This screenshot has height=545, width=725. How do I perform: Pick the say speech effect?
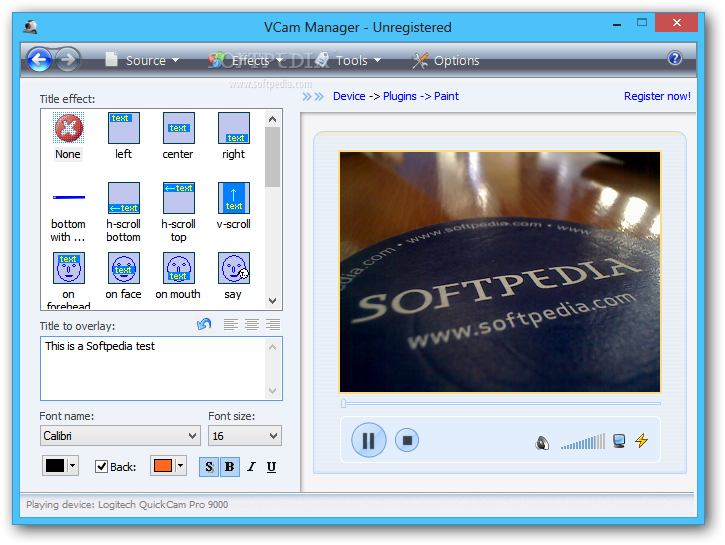point(233,276)
